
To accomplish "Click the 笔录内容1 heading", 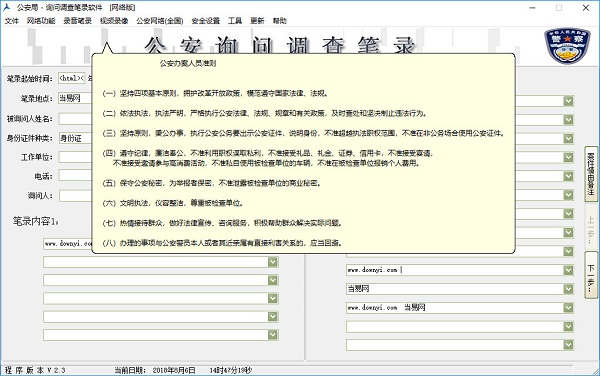I will (35, 221).
